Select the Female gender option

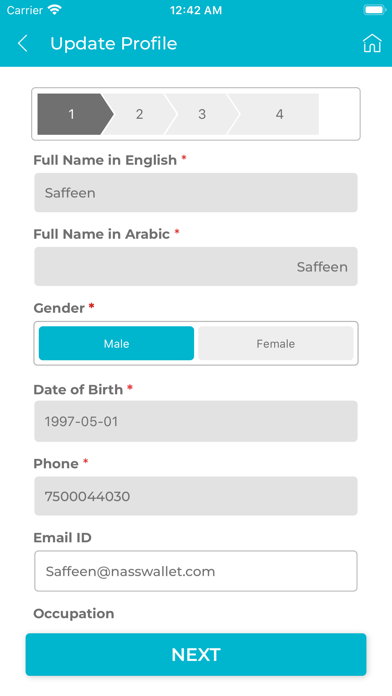pos(276,343)
